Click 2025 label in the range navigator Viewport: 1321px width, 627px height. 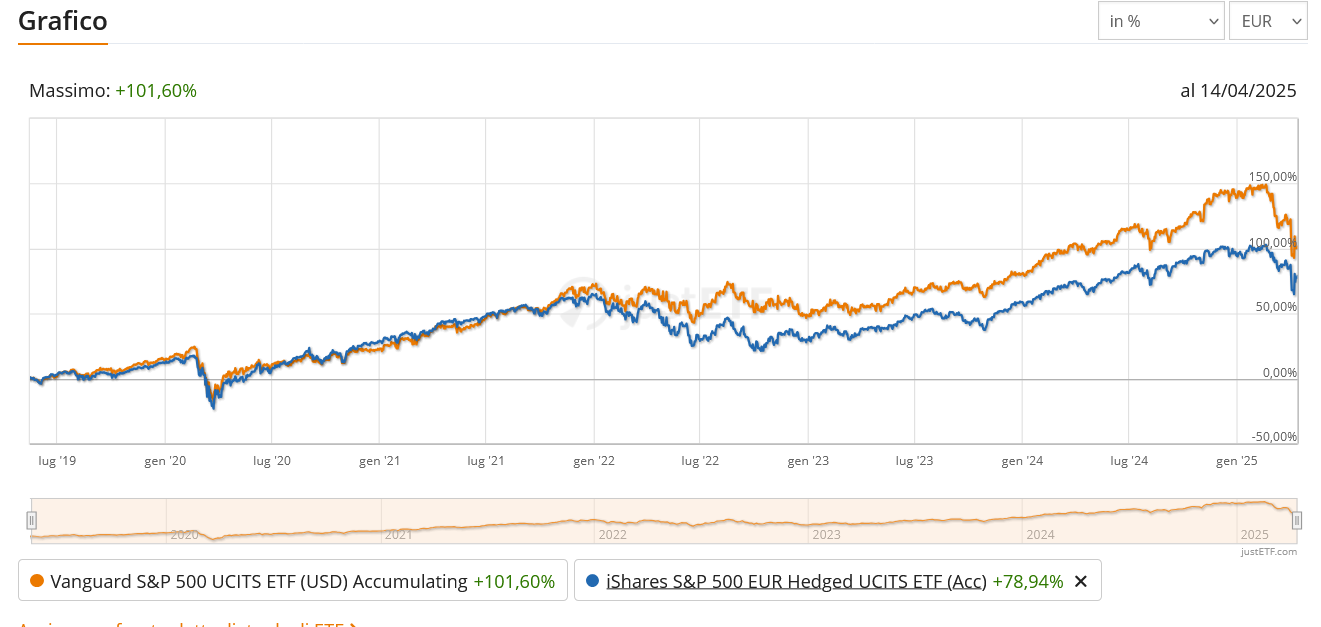point(1254,535)
